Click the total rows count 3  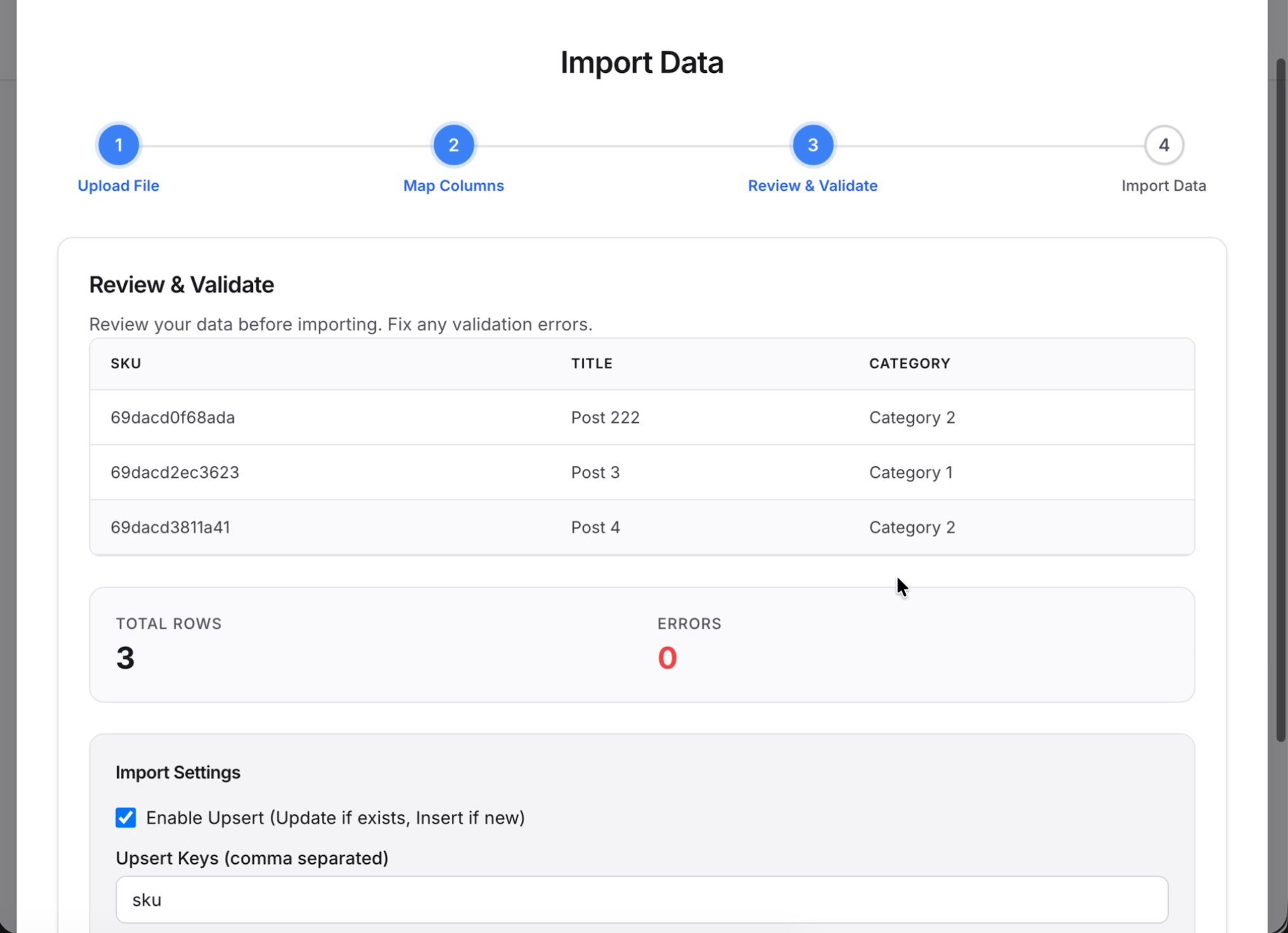(126, 658)
